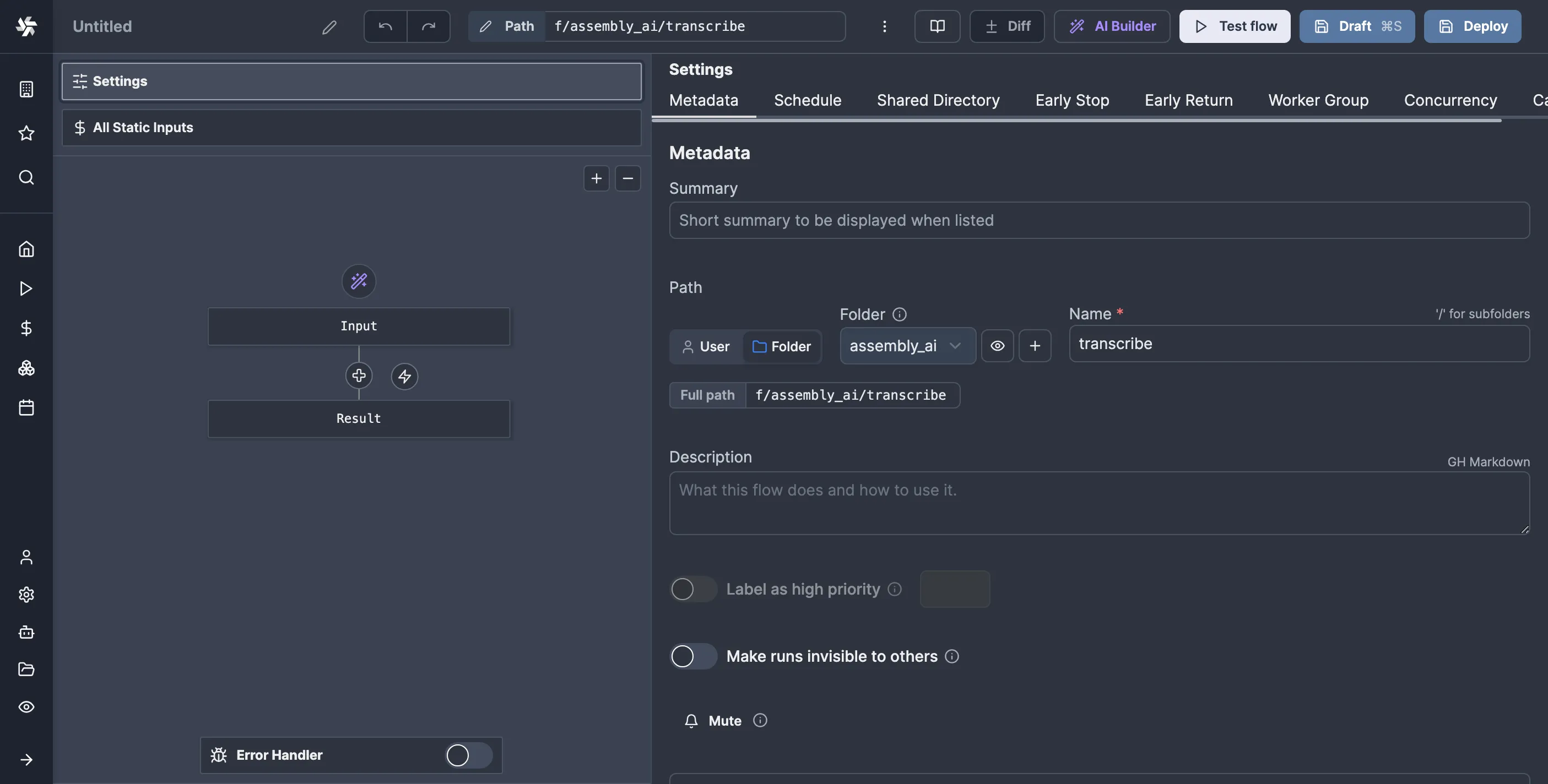Toggle the Error Handler switch

click(x=469, y=755)
